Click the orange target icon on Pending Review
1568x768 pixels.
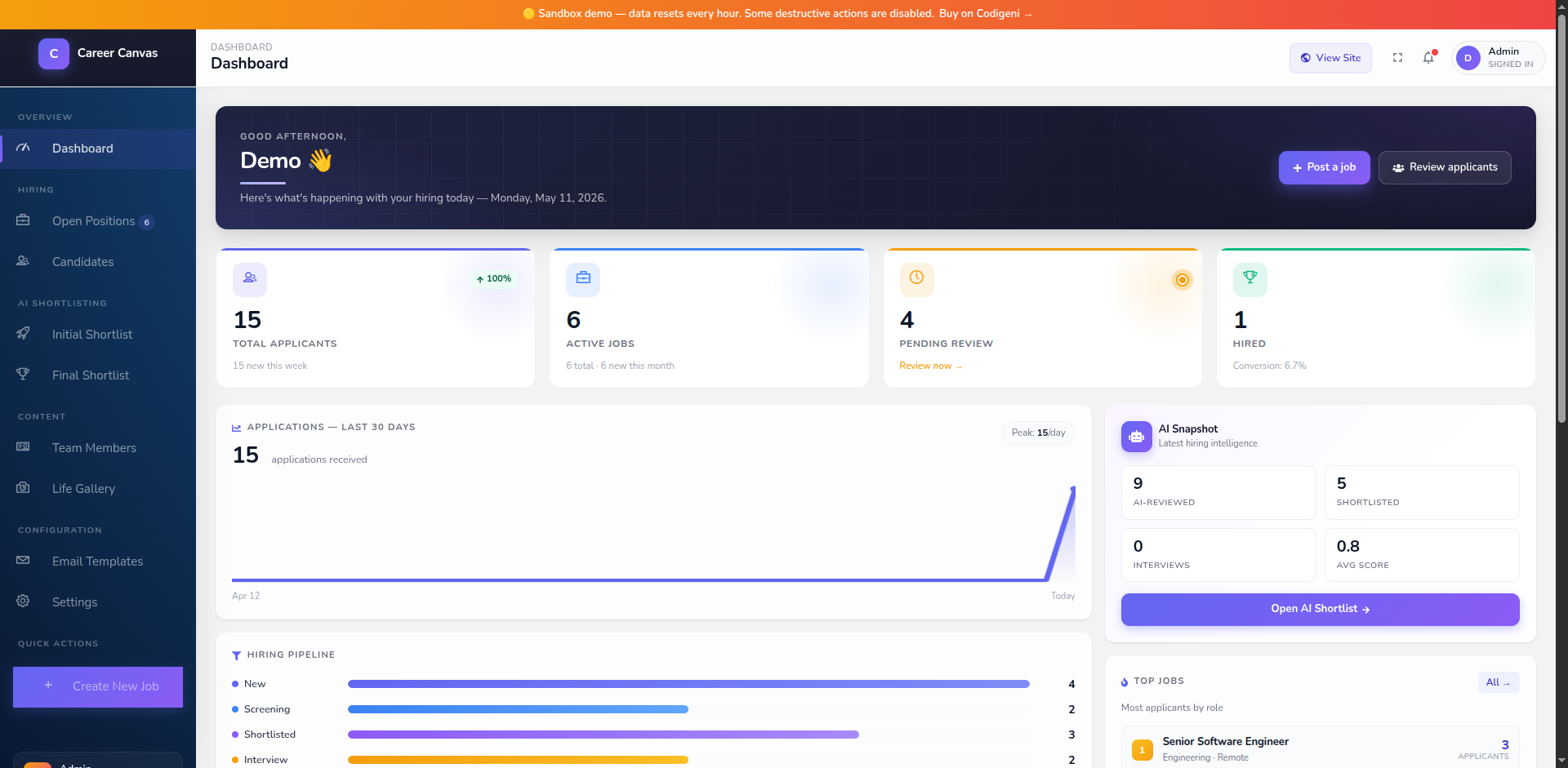[1182, 280]
